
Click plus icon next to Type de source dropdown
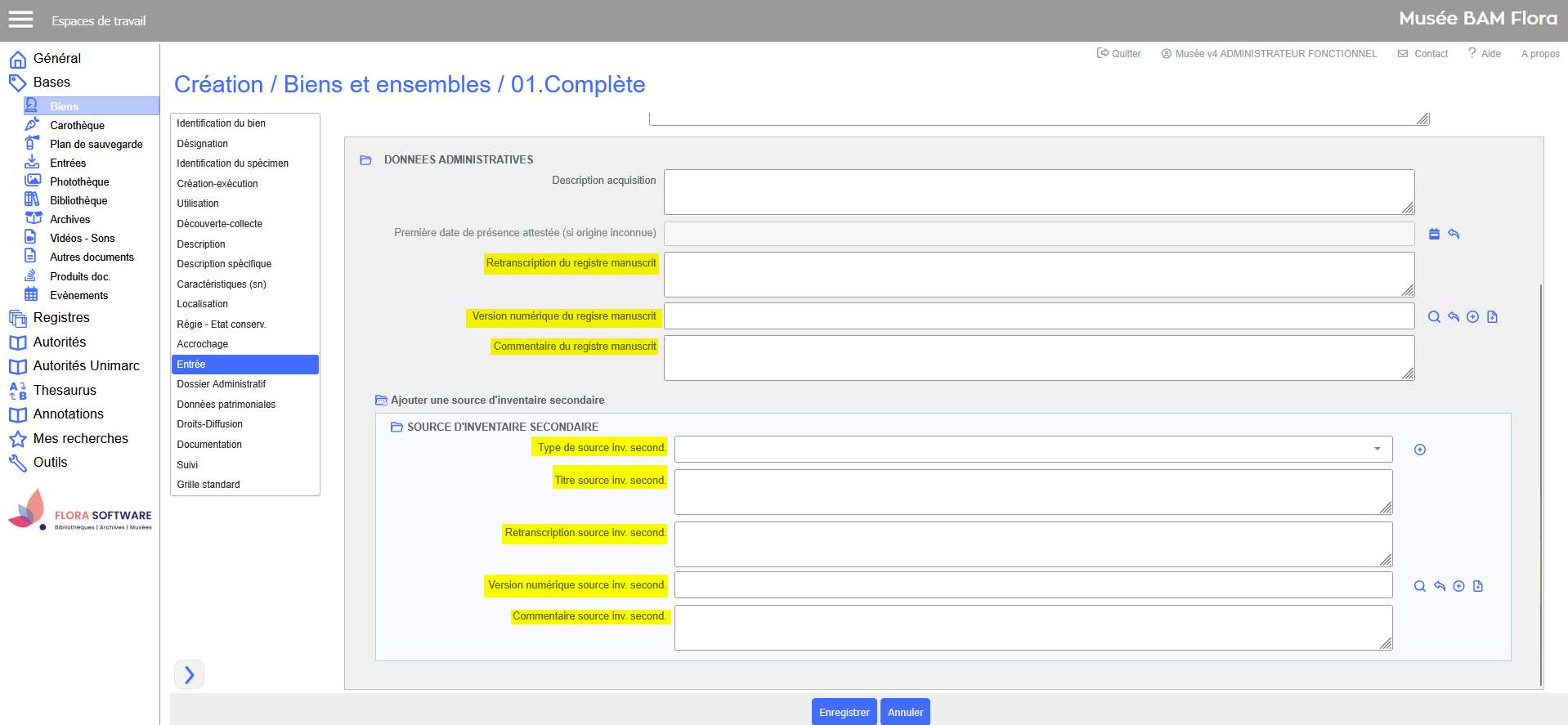coord(1420,450)
